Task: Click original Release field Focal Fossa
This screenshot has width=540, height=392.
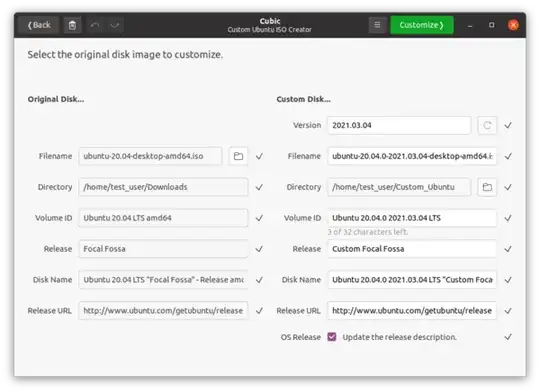Action: (x=163, y=249)
